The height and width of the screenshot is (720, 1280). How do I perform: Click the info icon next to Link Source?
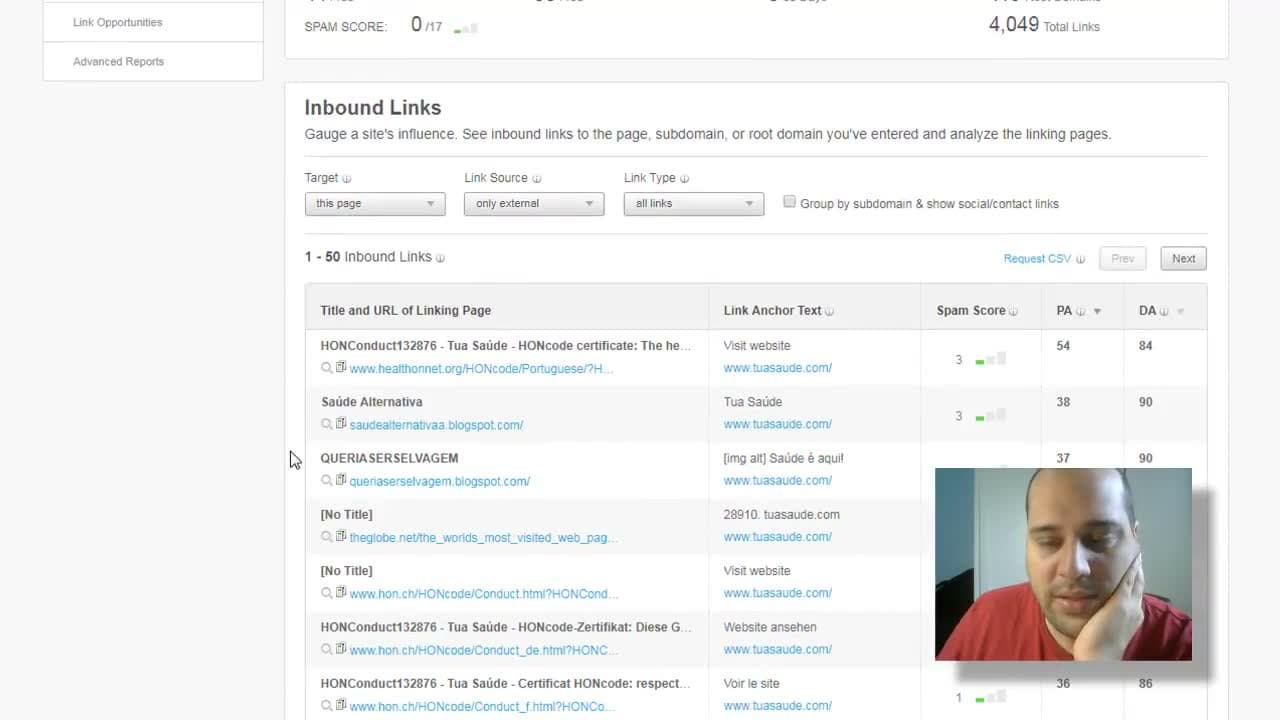point(537,179)
